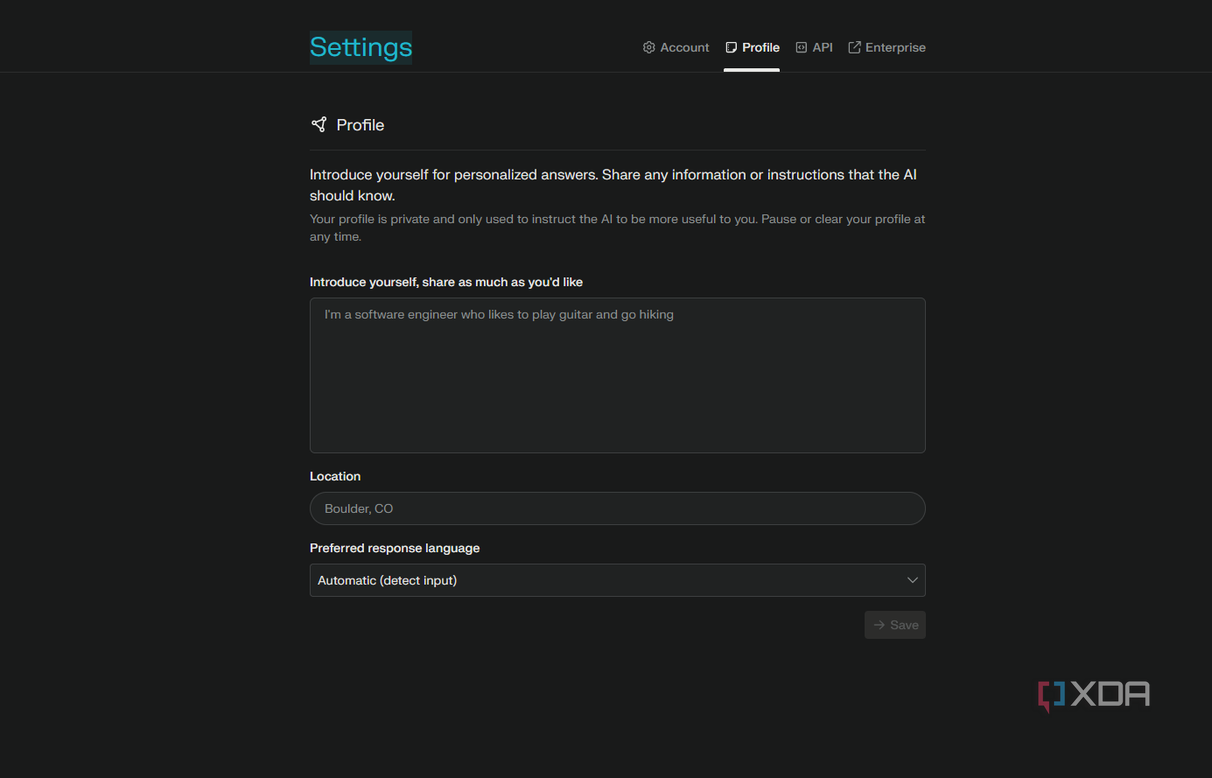Click the Location input field
The width and height of the screenshot is (1212, 778).
618,508
